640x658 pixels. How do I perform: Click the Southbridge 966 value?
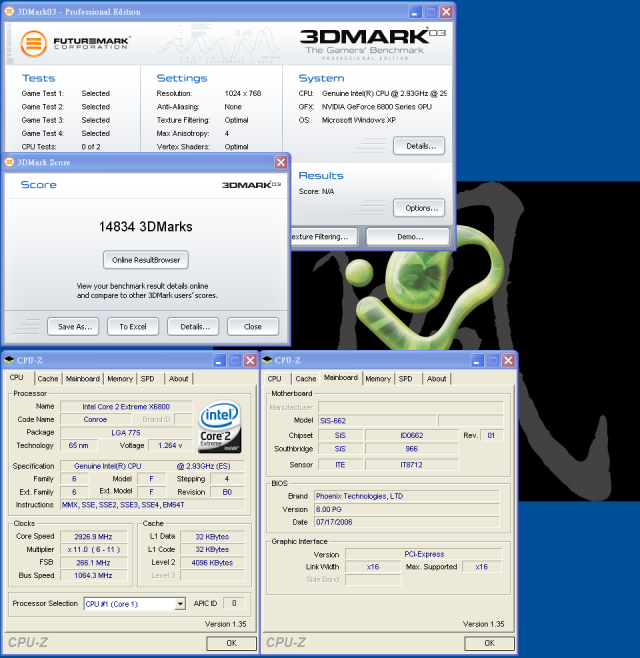pos(412,449)
